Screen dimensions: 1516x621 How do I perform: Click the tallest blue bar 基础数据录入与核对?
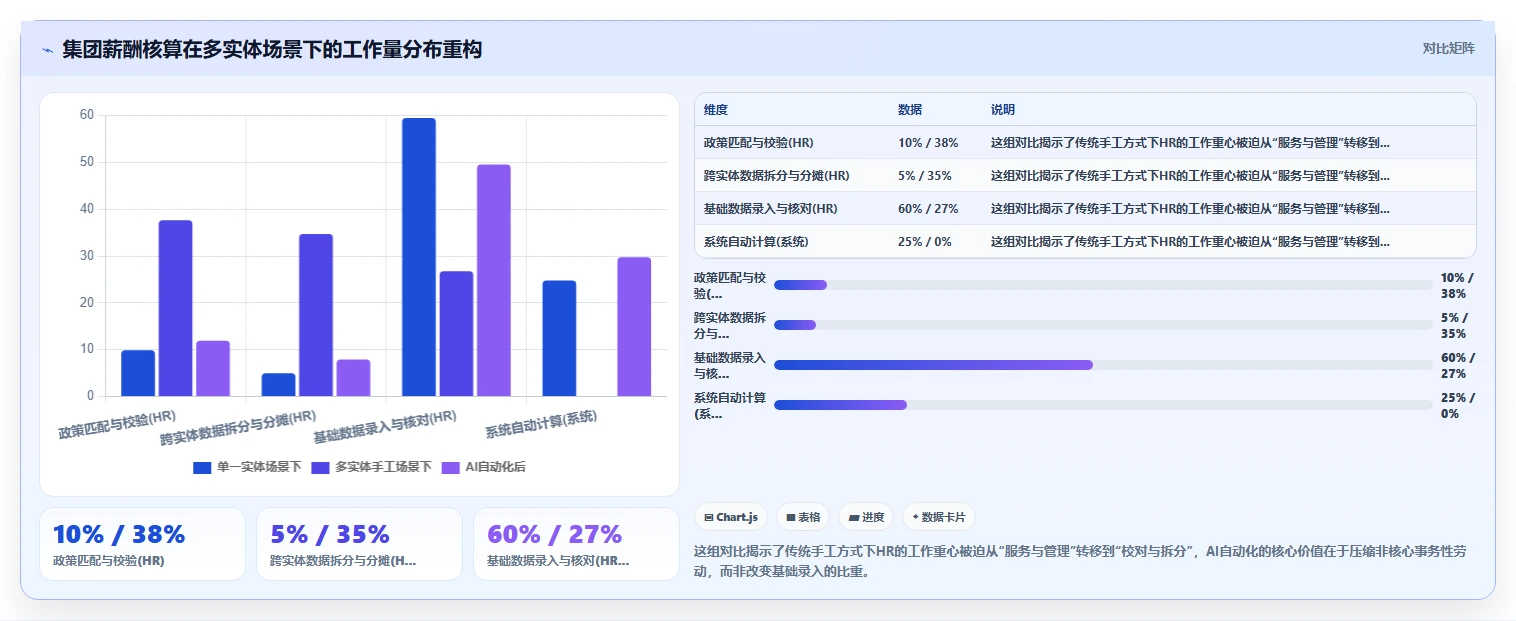418,257
